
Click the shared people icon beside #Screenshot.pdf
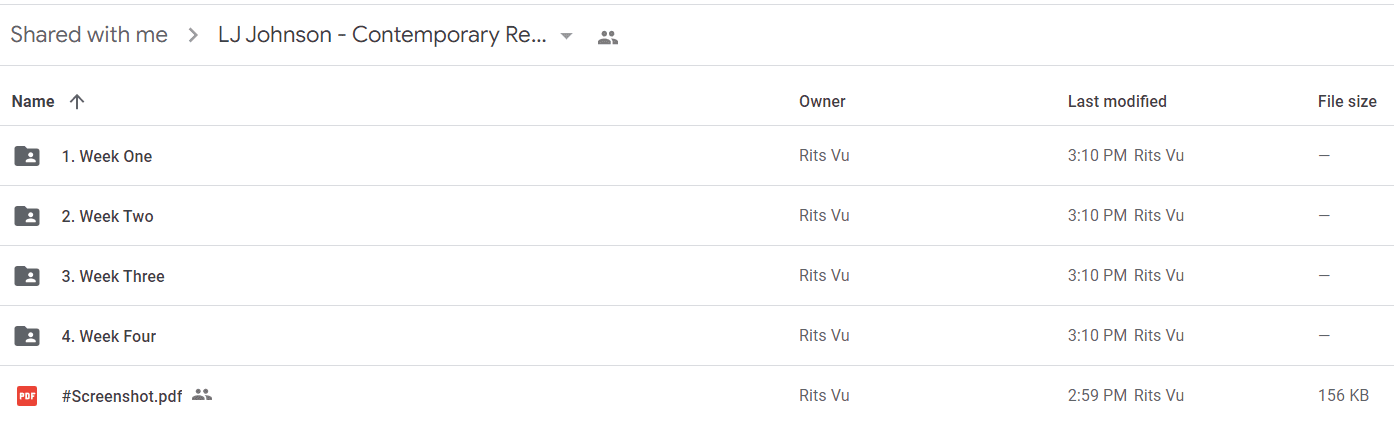[202, 395]
